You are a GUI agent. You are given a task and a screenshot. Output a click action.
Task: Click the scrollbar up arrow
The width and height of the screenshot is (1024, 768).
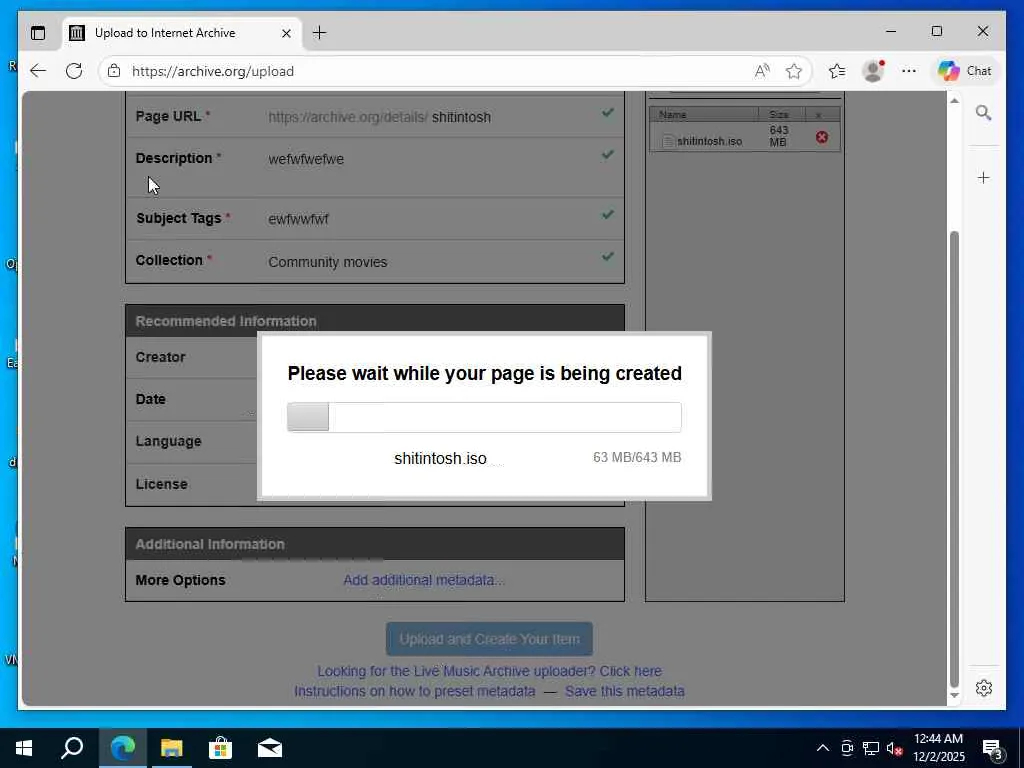click(x=954, y=101)
